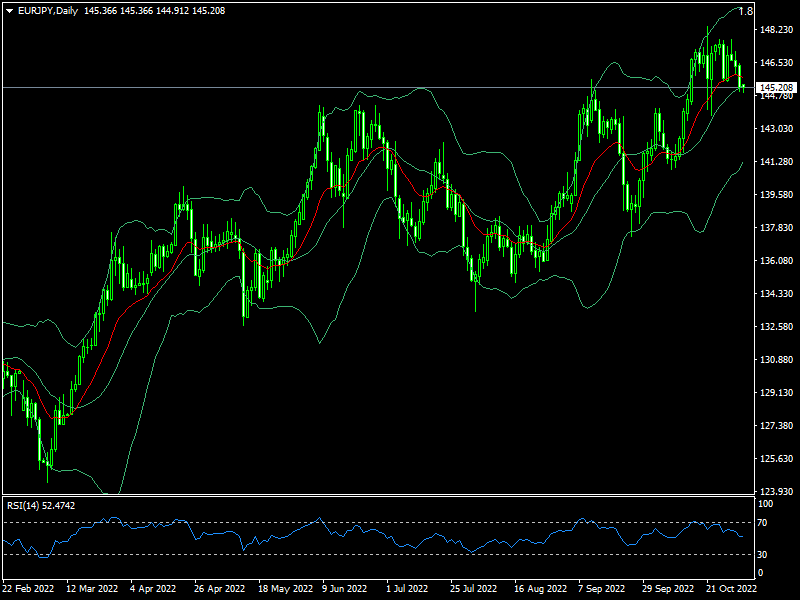The image size is (800, 600).
Task: Click the EURJPY,Daily chart title
Action: pyautogui.click(x=48, y=11)
